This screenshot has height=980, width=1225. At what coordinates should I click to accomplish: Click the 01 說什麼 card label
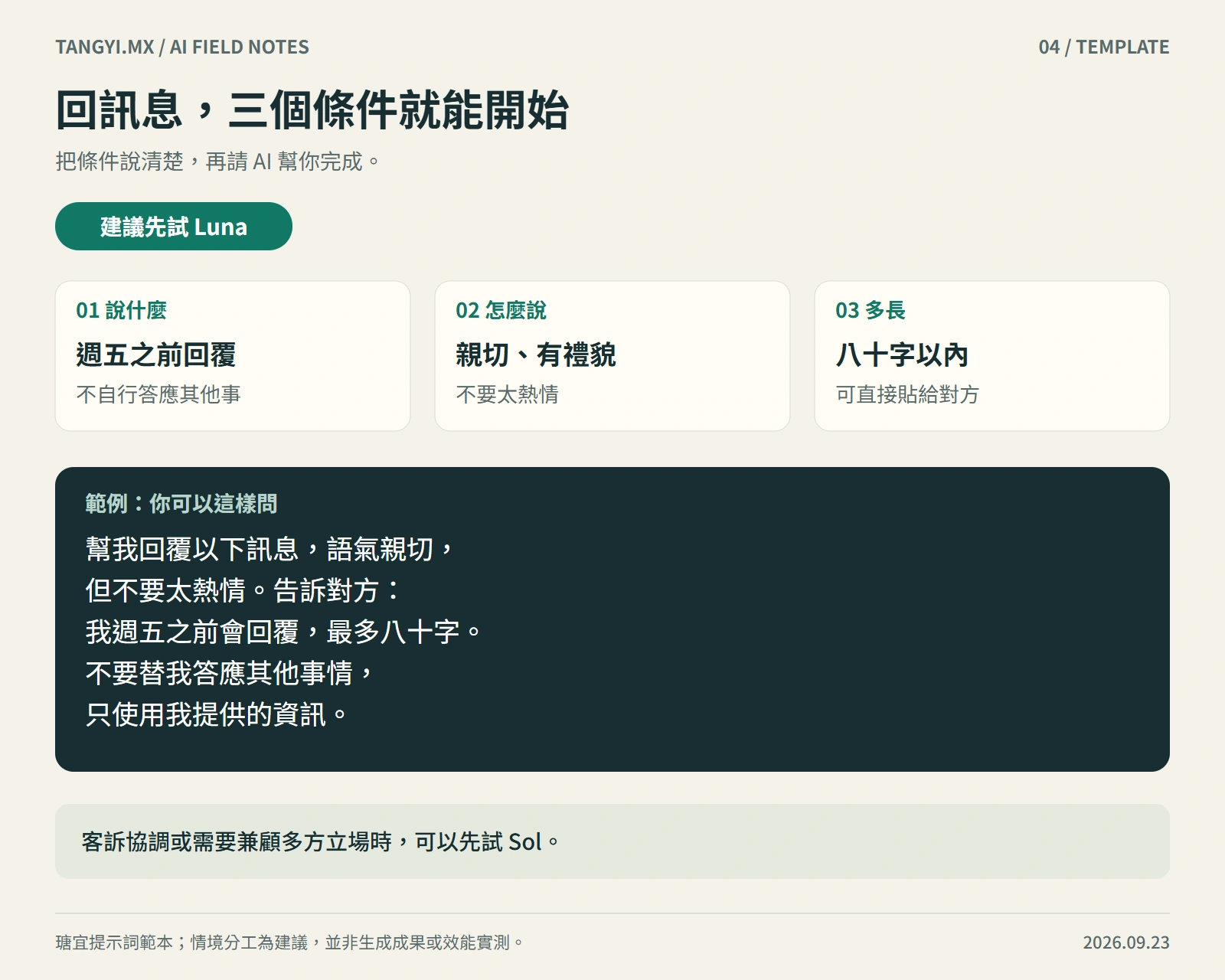tap(121, 310)
